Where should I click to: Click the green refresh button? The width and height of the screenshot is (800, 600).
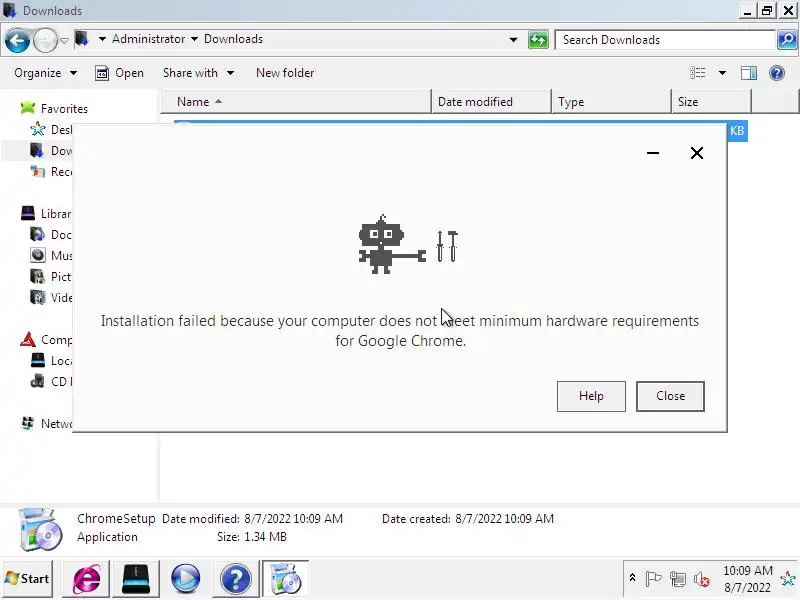pyautogui.click(x=538, y=40)
